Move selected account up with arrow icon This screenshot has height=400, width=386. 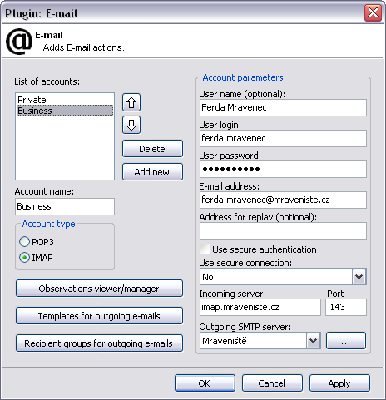click(x=131, y=102)
